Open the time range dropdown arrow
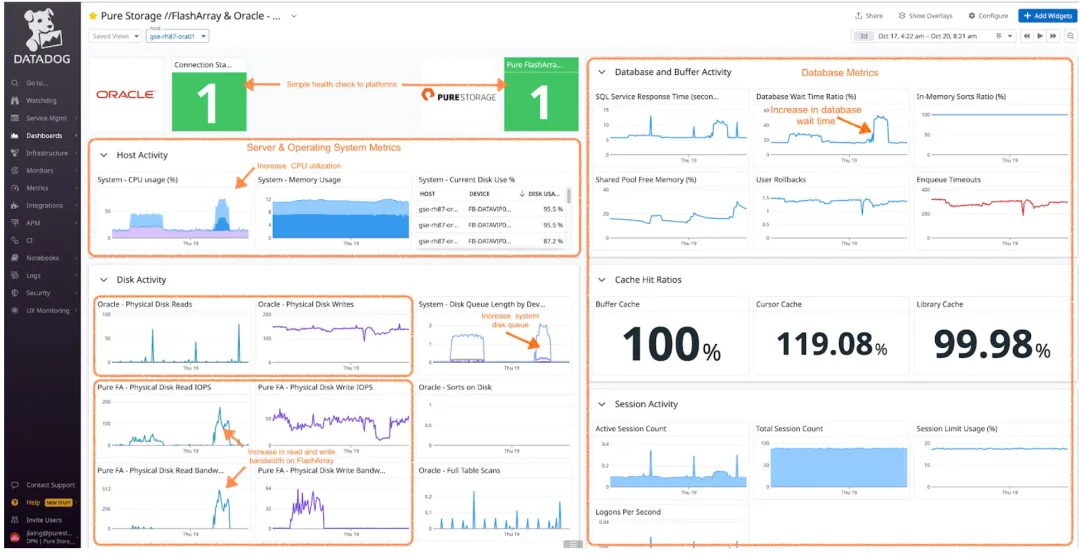This screenshot has height=557, width=1080. [1010, 36]
